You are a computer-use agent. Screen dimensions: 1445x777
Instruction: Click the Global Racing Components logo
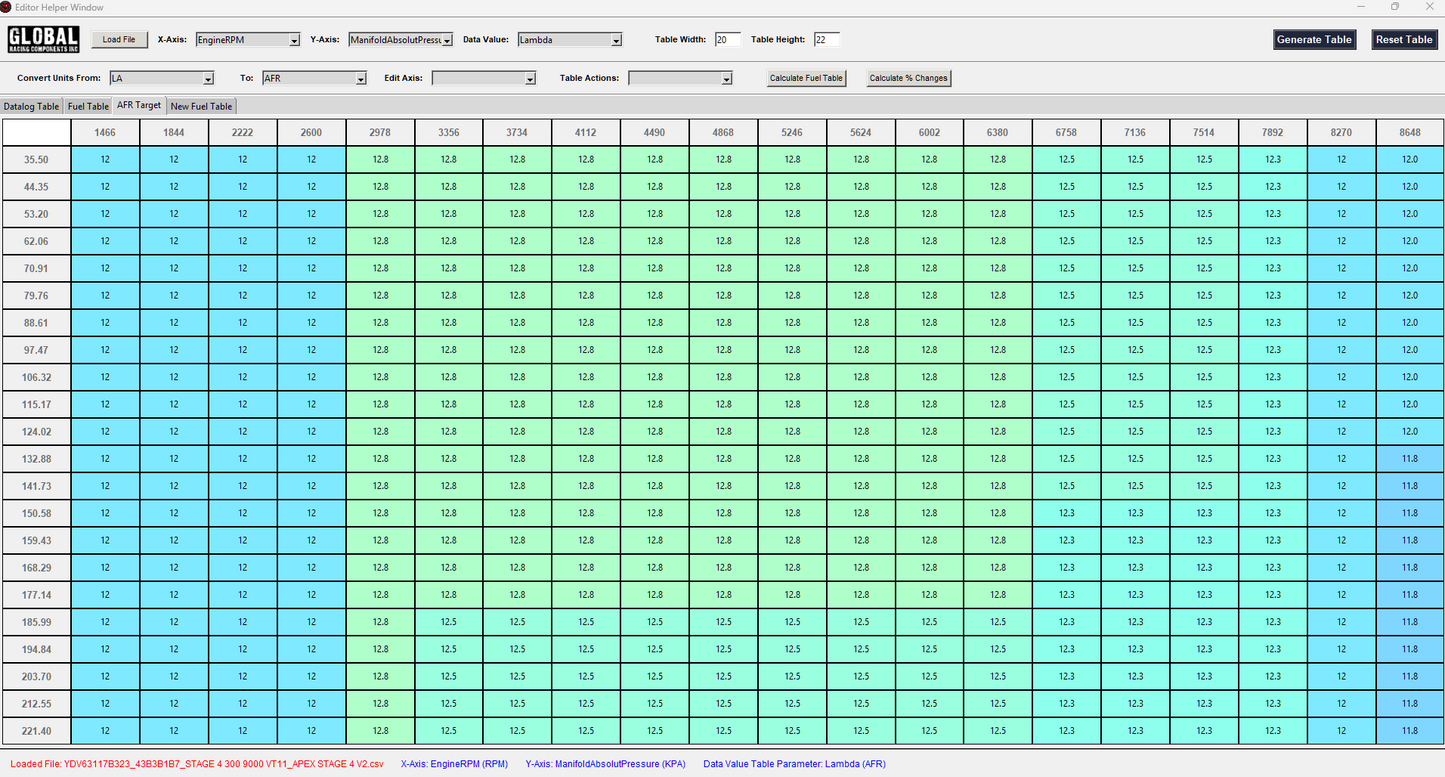[44, 40]
